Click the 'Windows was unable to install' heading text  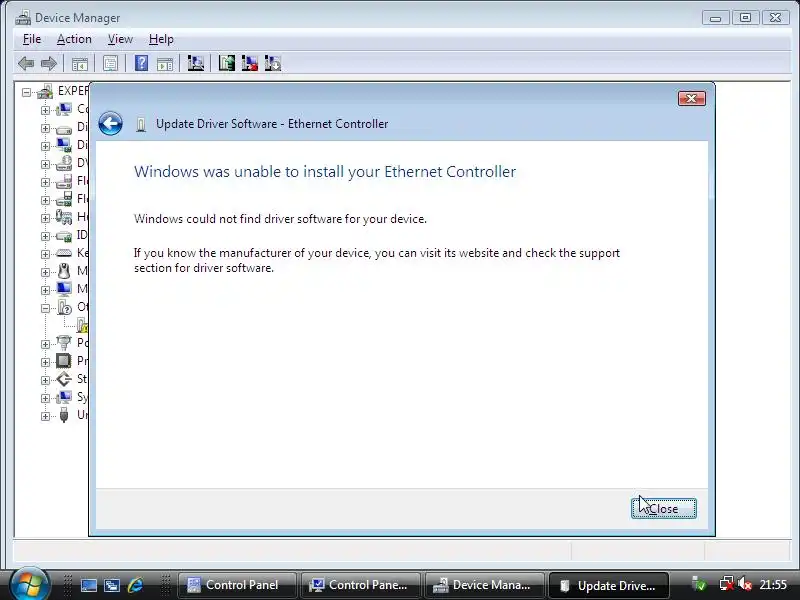click(x=324, y=172)
